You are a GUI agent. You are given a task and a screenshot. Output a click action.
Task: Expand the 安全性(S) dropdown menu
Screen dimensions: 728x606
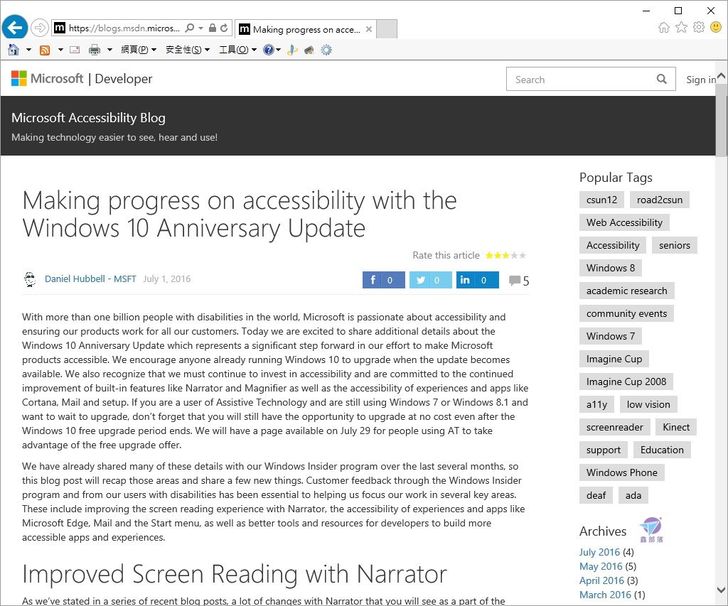tap(187, 49)
